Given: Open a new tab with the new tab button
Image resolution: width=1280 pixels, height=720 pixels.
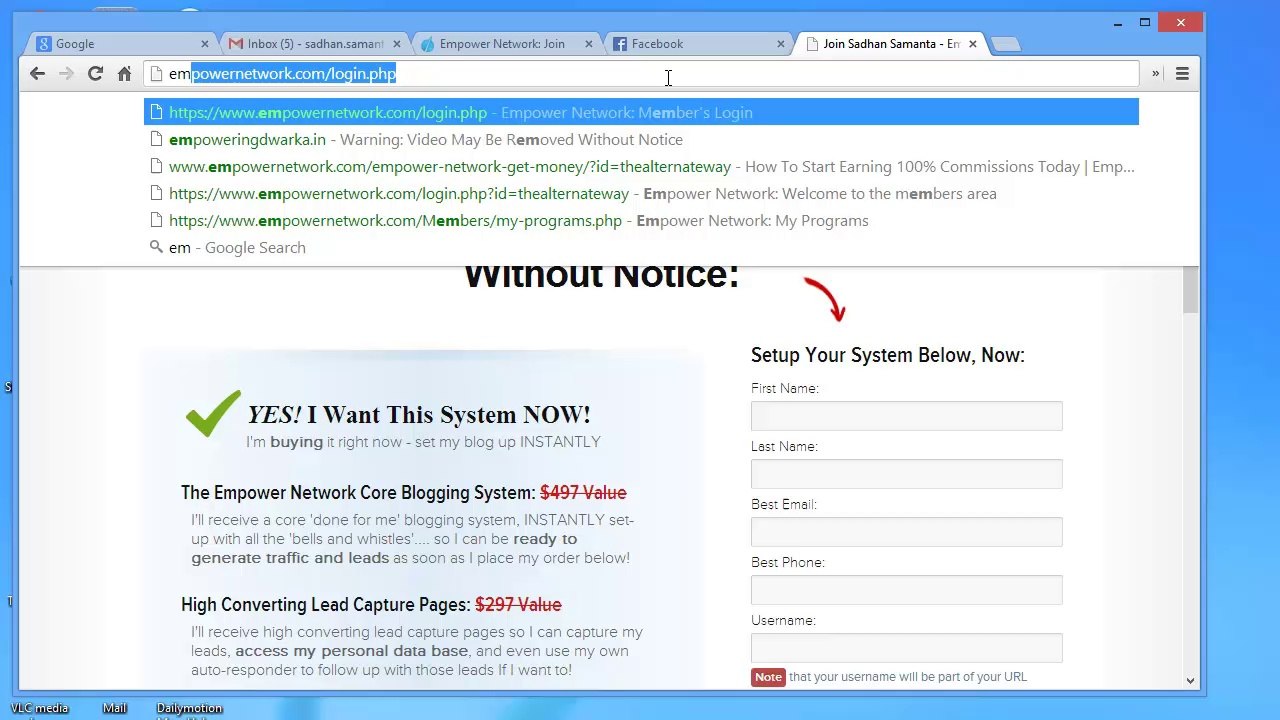Looking at the screenshot, I should (1006, 44).
